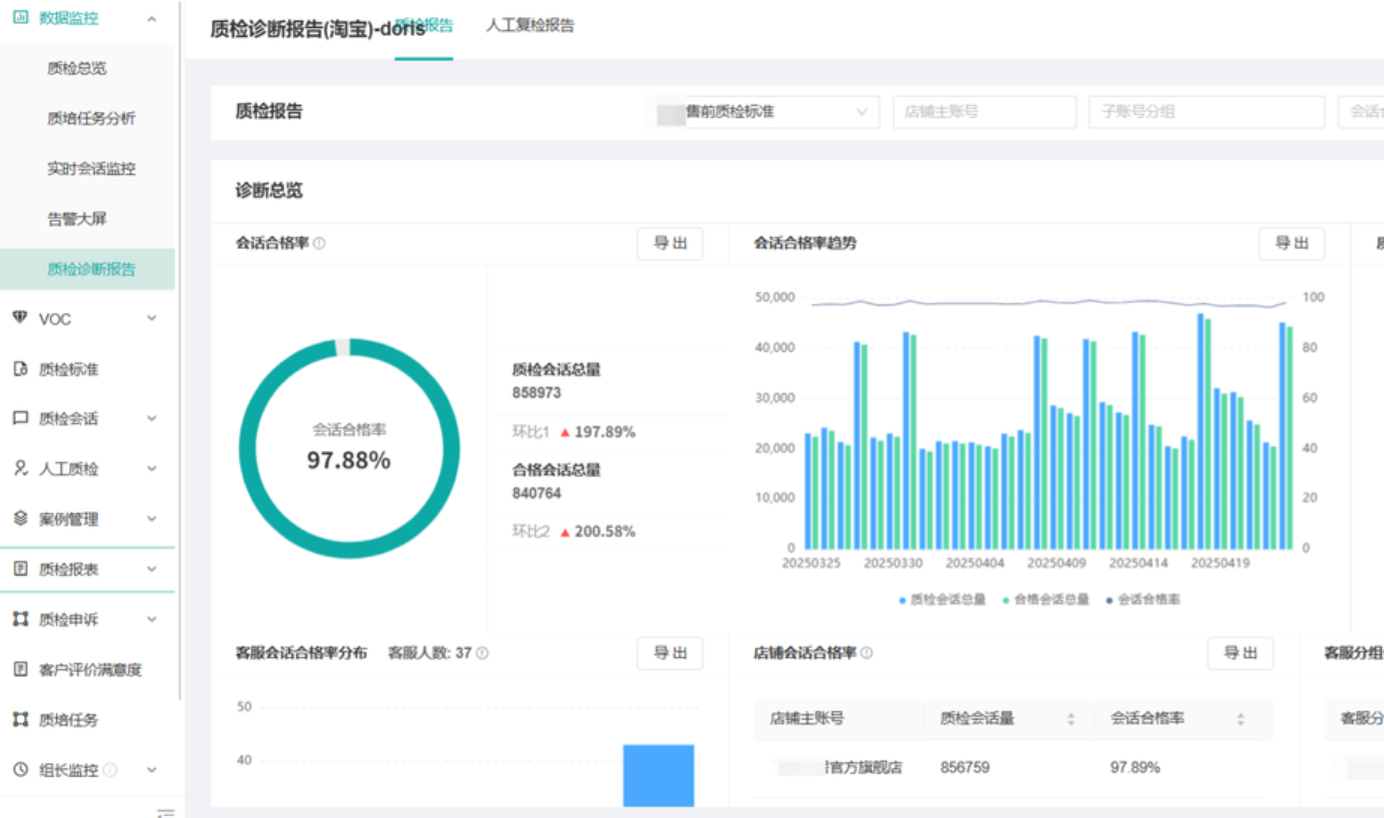The width and height of the screenshot is (1384, 818).
Task: Click the VOC diamond icon in sidebar
Action: coord(20,318)
